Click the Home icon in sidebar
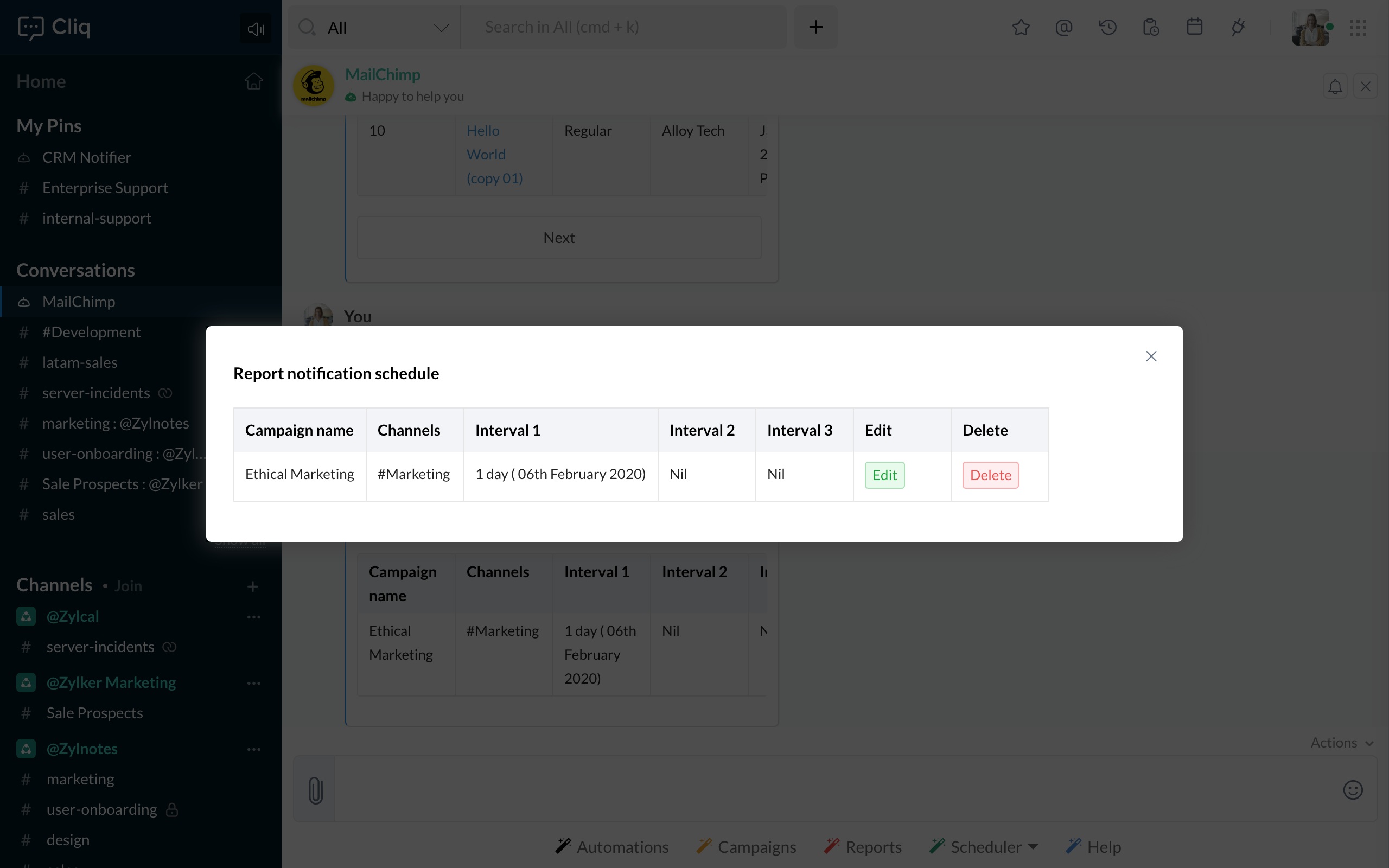The image size is (1389, 868). tap(253, 81)
